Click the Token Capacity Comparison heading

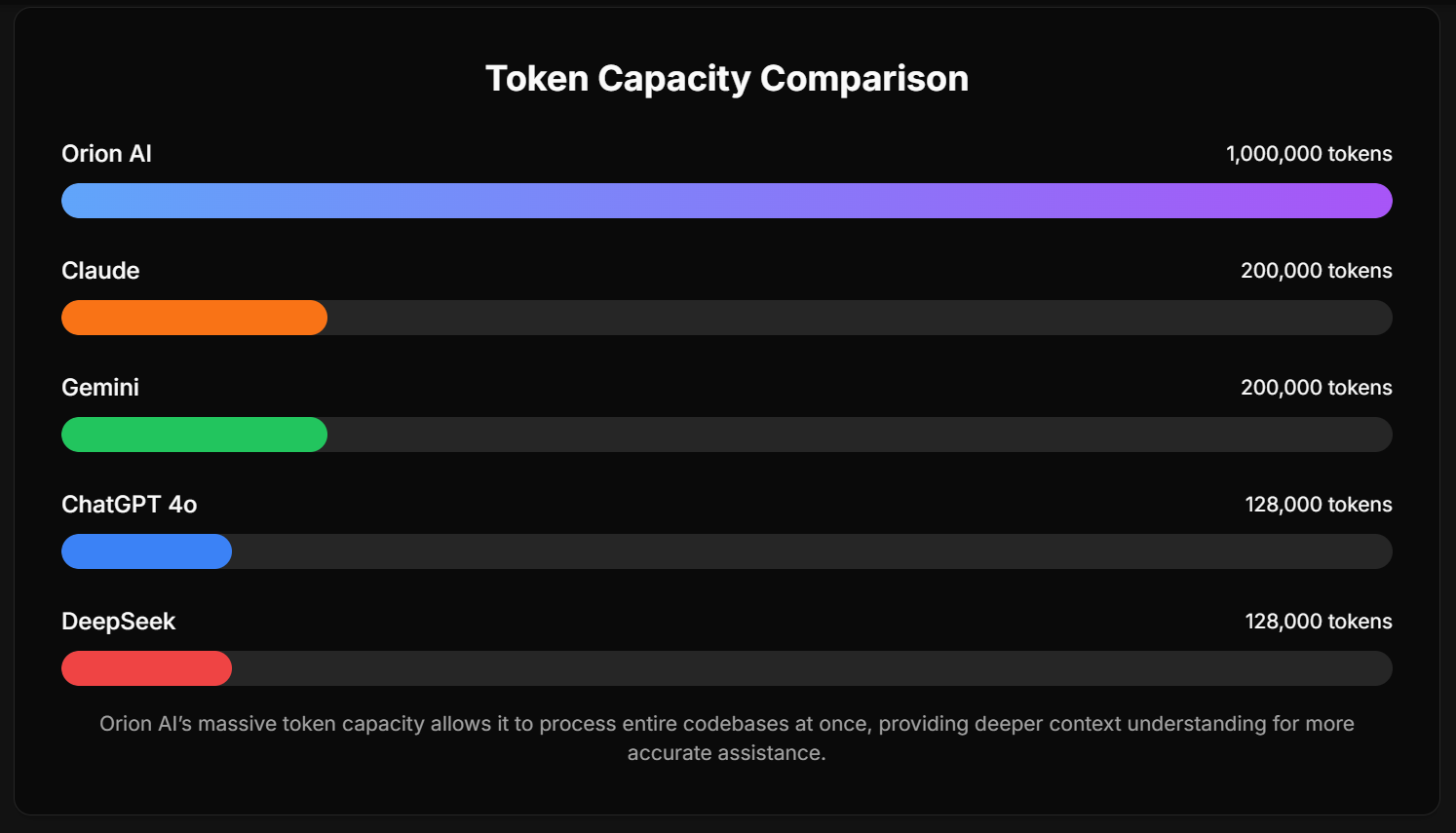(727, 79)
